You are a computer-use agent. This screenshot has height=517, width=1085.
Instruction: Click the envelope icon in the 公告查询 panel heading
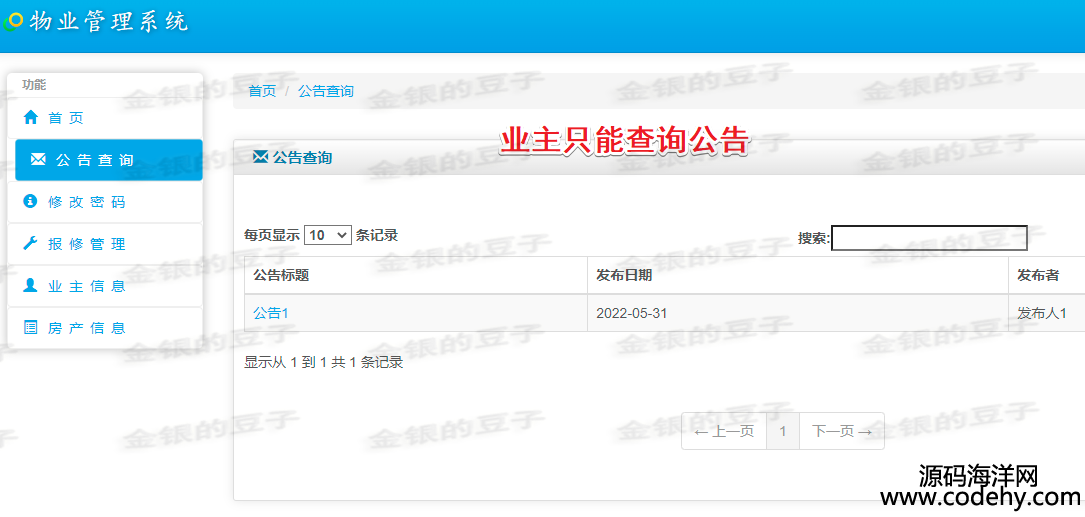[261, 157]
